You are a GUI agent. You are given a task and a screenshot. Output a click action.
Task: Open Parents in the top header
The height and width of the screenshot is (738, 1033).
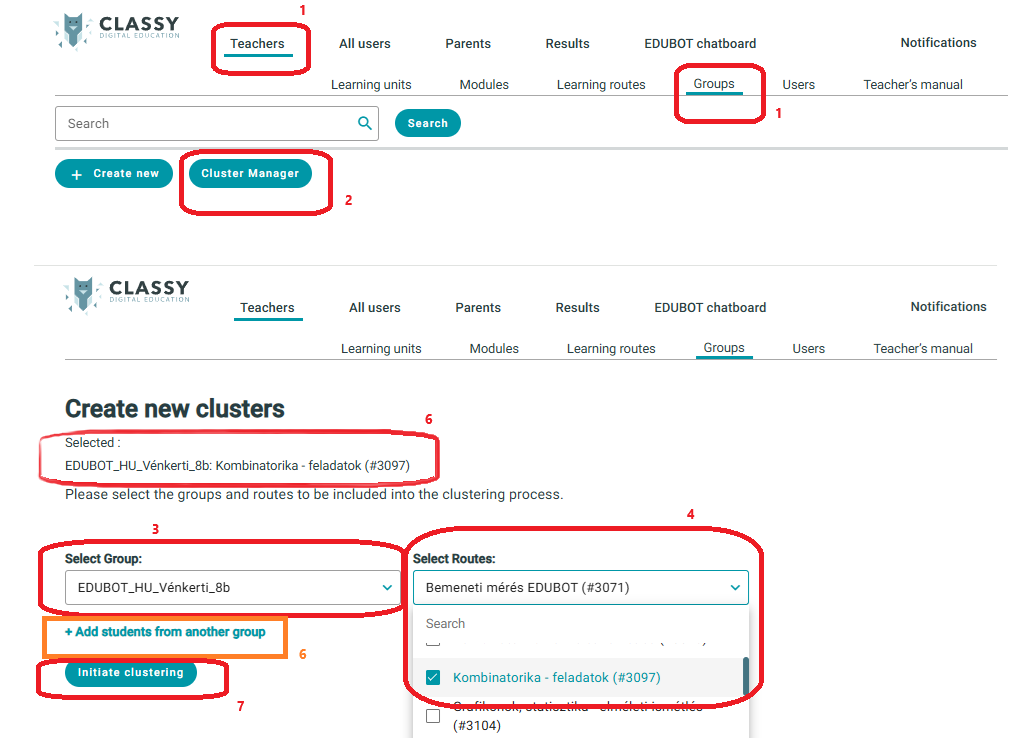point(468,43)
